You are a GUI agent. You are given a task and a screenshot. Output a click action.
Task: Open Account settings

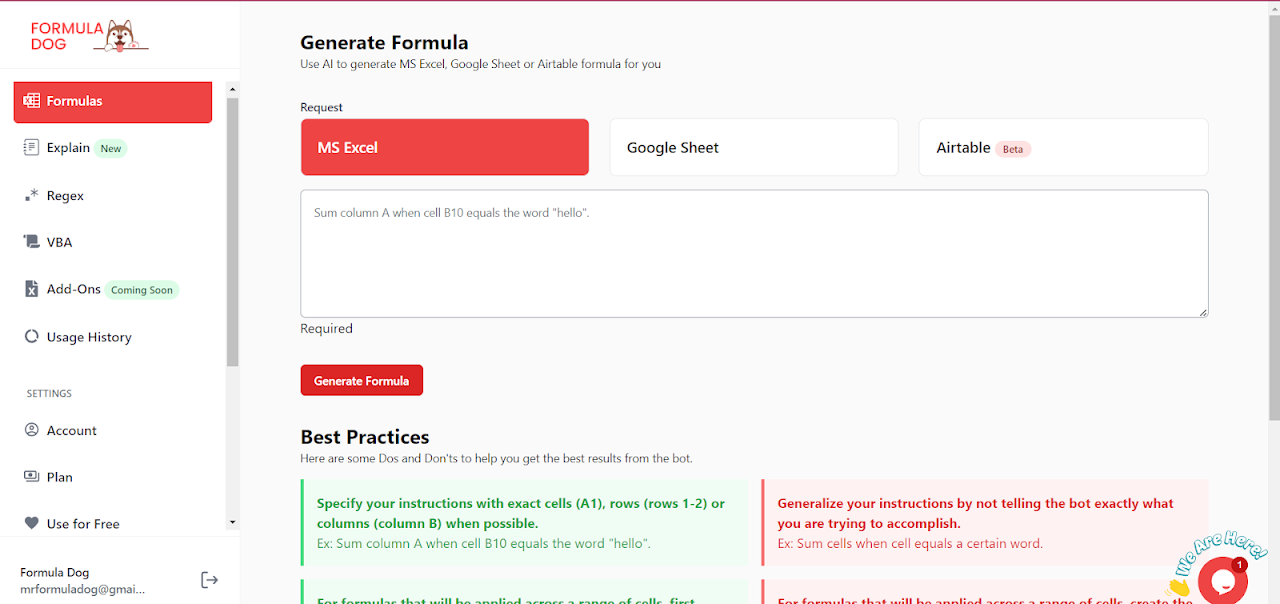(x=113, y=430)
